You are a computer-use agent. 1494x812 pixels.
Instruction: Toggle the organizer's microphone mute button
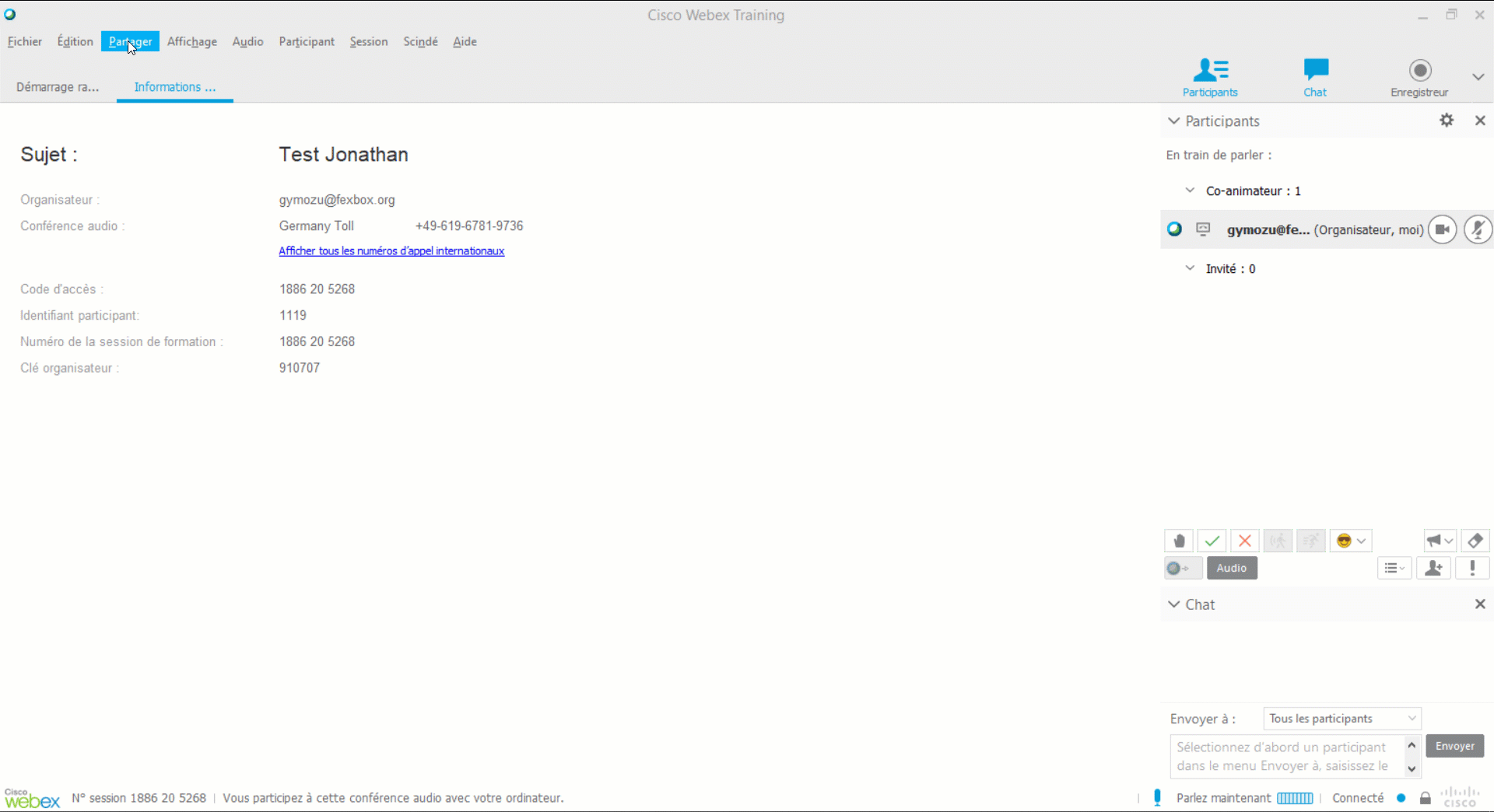tap(1477, 229)
